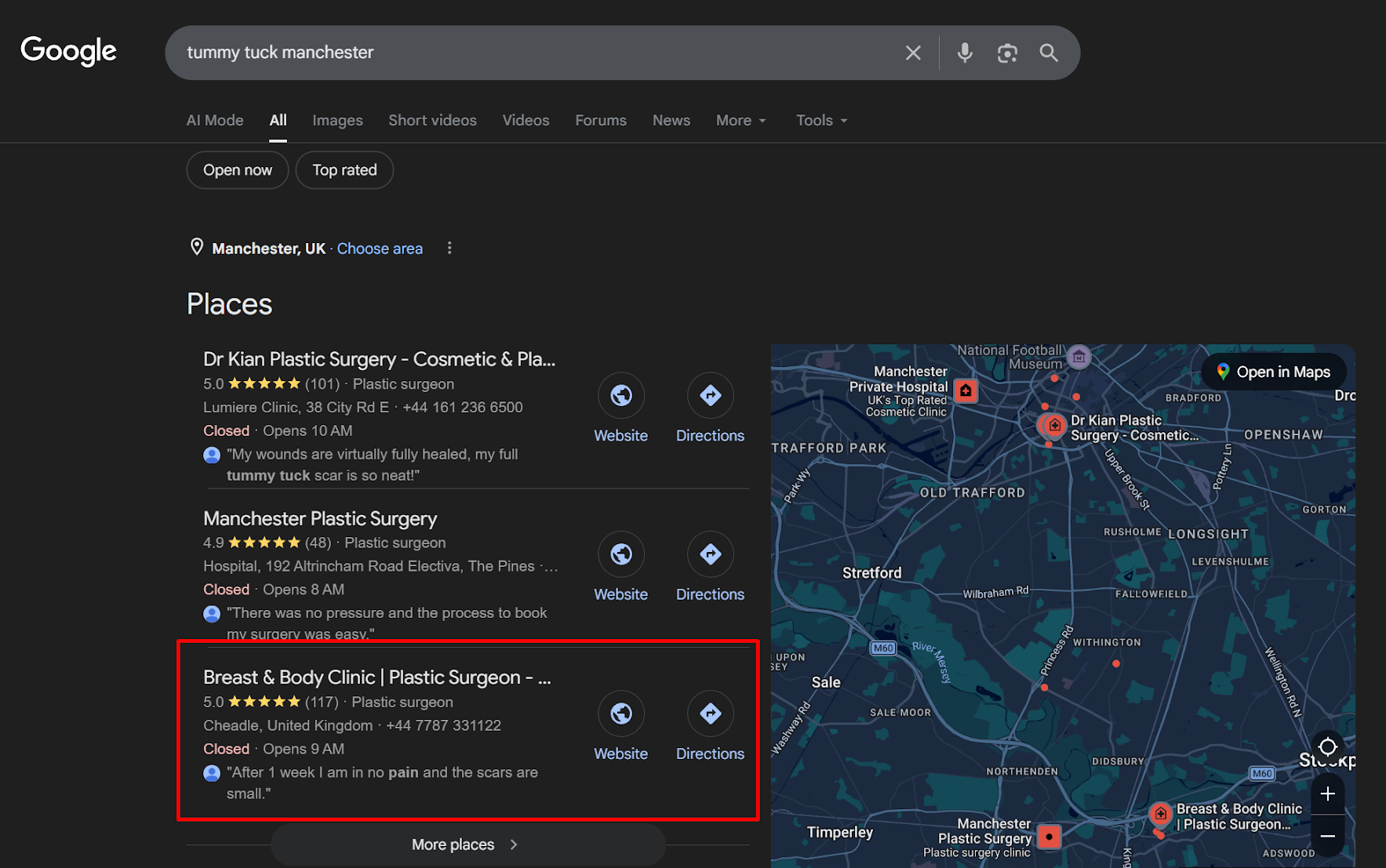Toggle the Open now filter

(238, 170)
